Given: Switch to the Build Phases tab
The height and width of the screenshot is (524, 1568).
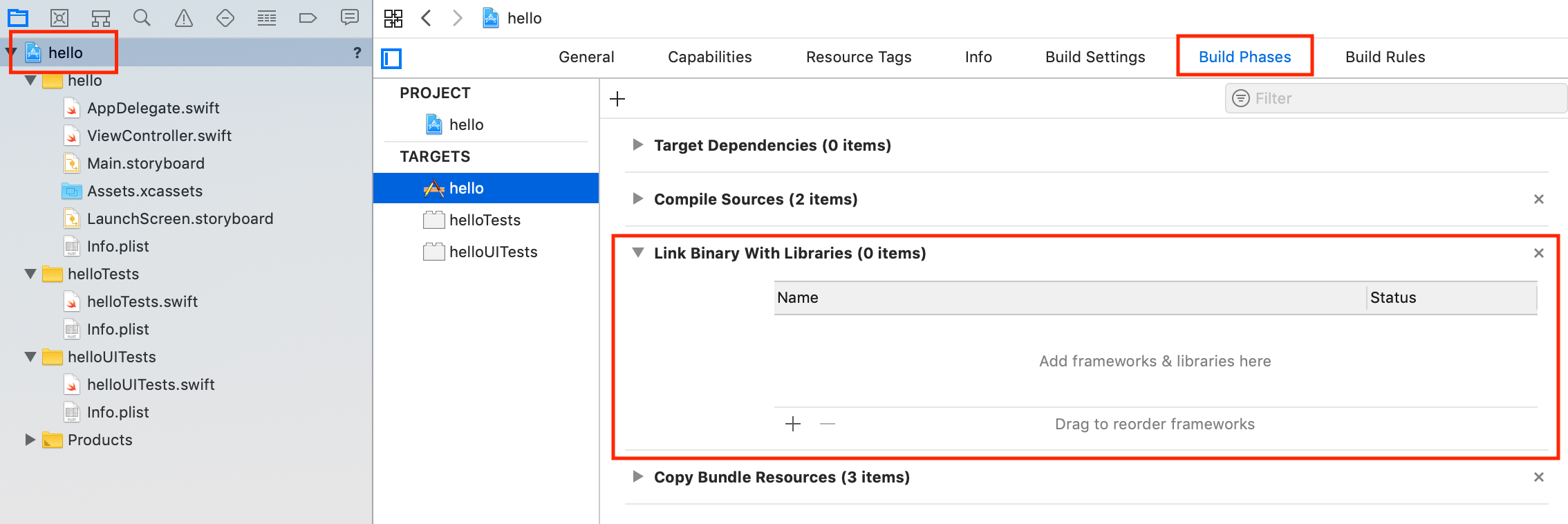Looking at the screenshot, I should pyautogui.click(x=1245, y=57).
